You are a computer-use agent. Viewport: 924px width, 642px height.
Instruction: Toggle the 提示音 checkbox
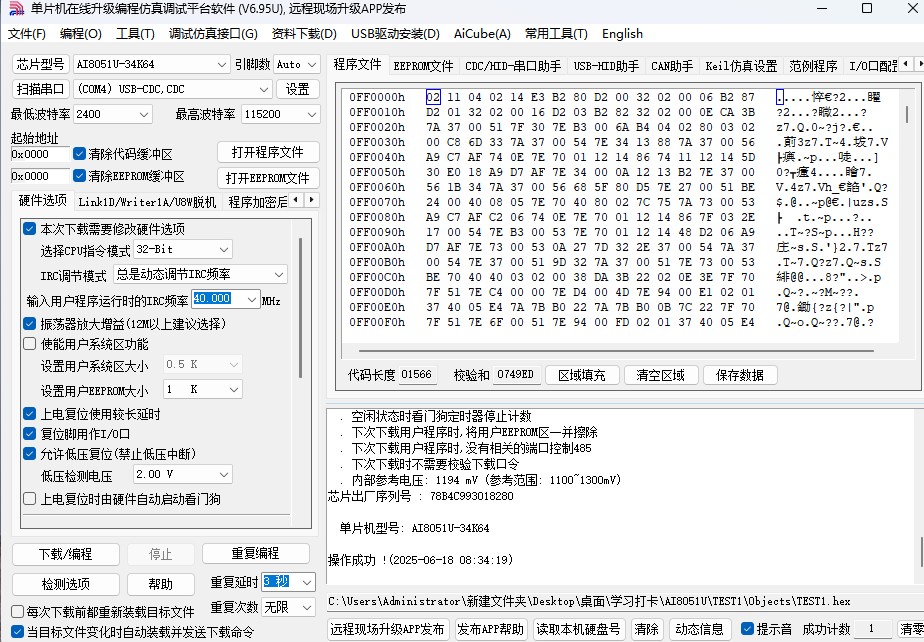click(x=747, y=628)
